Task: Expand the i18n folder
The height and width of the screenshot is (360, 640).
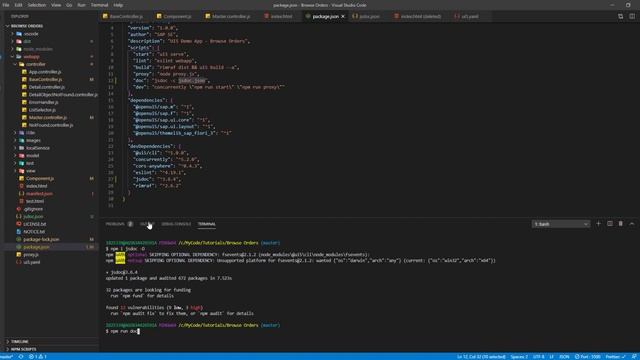Action: coord(30,133)
